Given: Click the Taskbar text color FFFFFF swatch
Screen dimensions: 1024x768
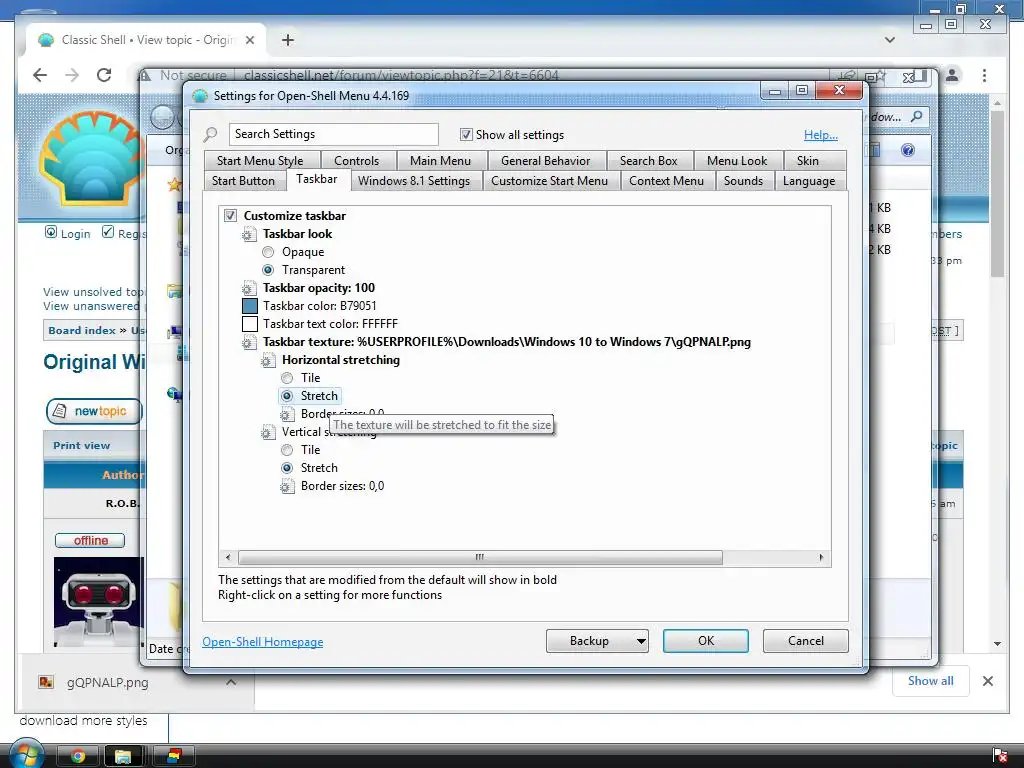Looking at the screenshot, I should click(249, 324).
